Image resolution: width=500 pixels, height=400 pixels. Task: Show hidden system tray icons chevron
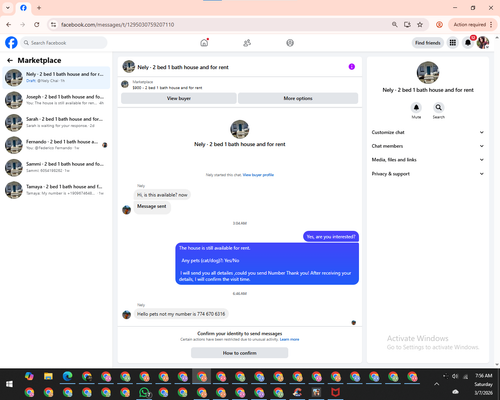tap(436, 384)
